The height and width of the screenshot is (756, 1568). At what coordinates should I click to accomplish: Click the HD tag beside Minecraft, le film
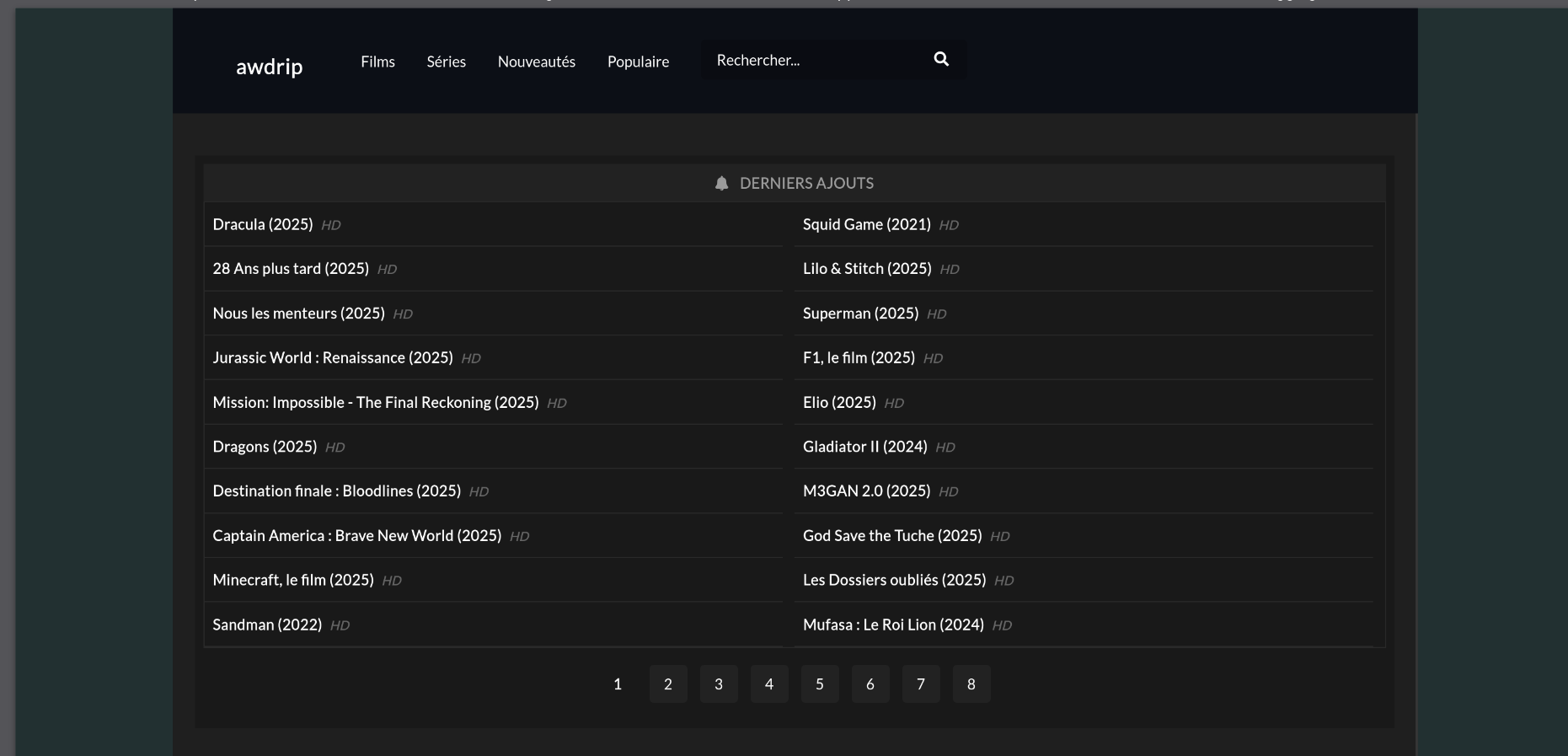[392, 581]
